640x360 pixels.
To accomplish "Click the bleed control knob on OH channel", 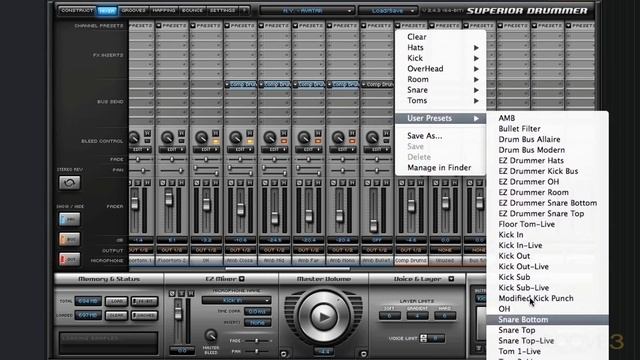I will pos(201,138).
